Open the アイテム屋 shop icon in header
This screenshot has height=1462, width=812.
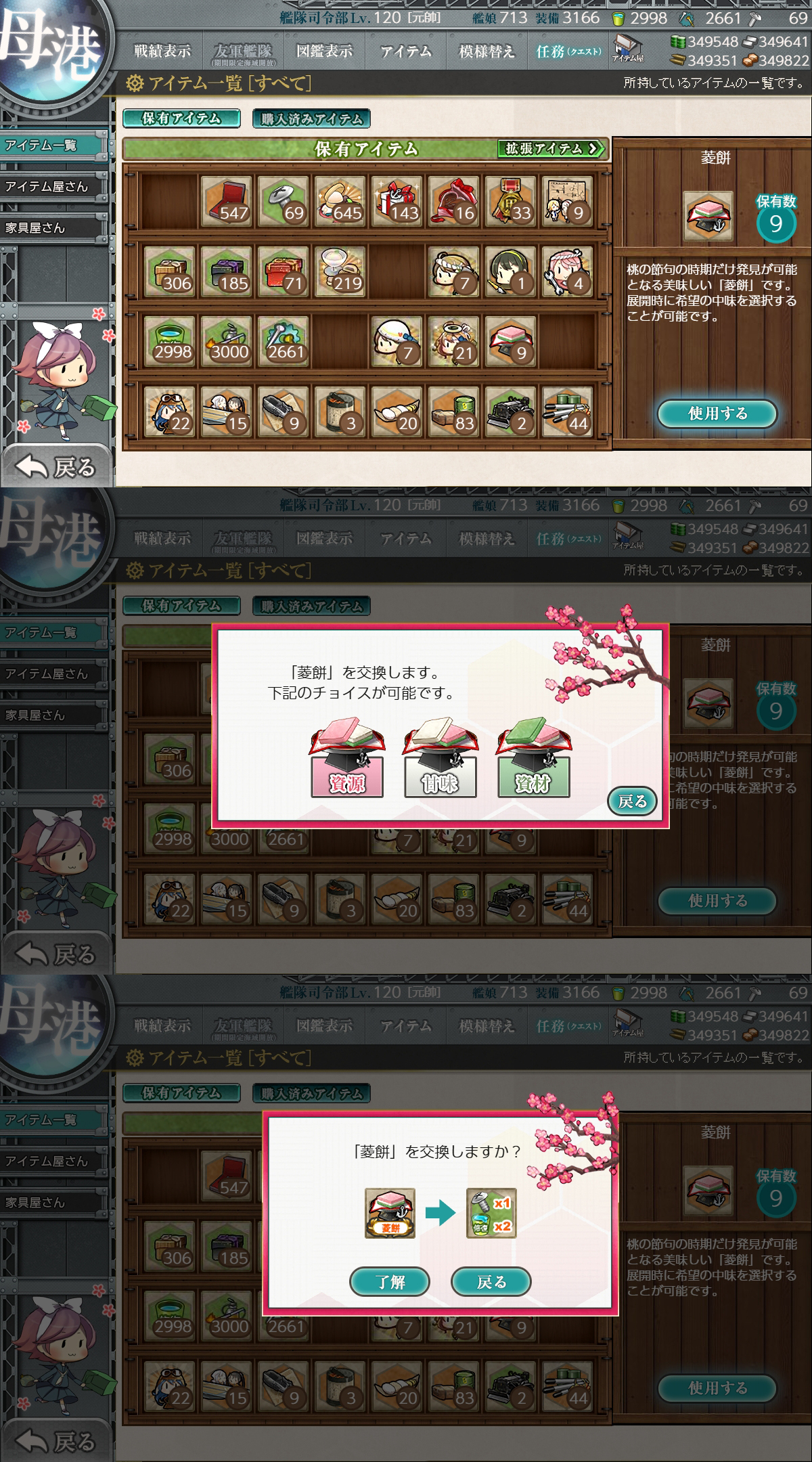[627, 49]
